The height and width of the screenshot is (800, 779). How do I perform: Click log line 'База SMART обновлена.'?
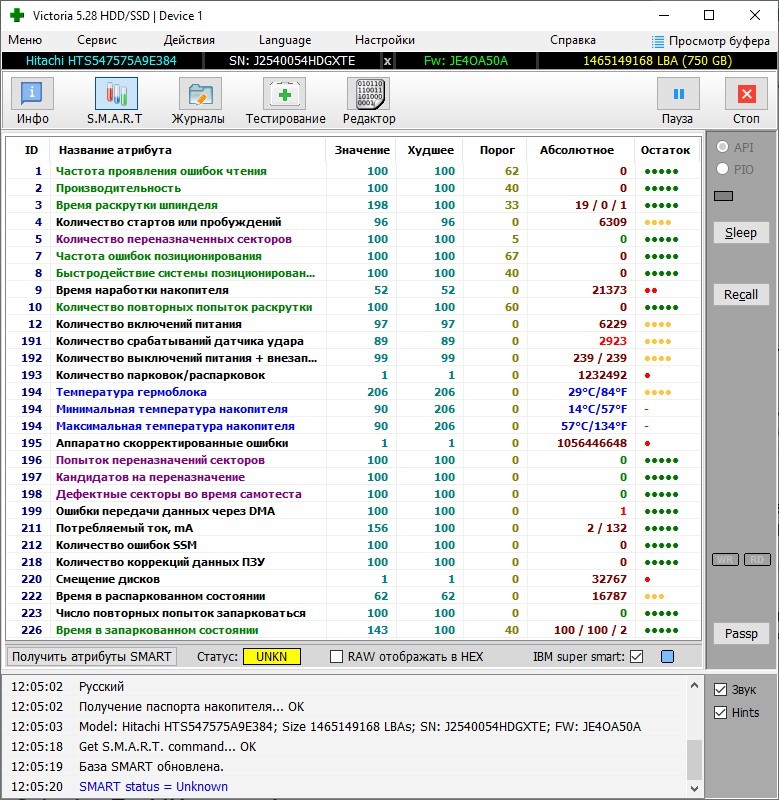151,766
